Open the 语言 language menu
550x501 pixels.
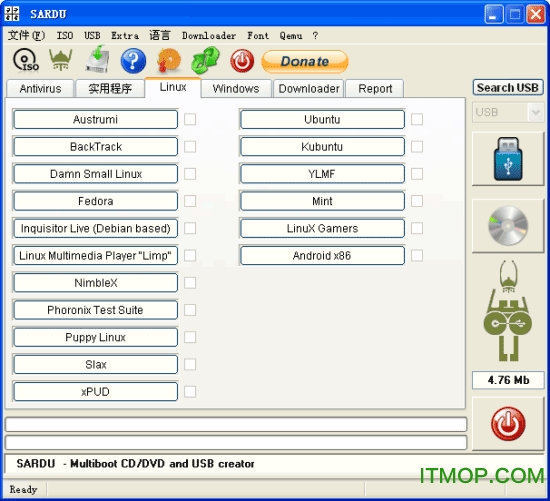click(x=160, y=35)
